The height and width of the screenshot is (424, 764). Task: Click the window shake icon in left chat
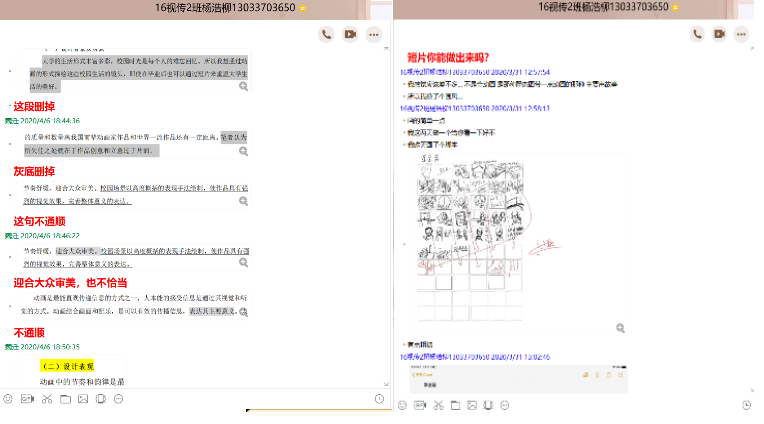pos(100,400)
